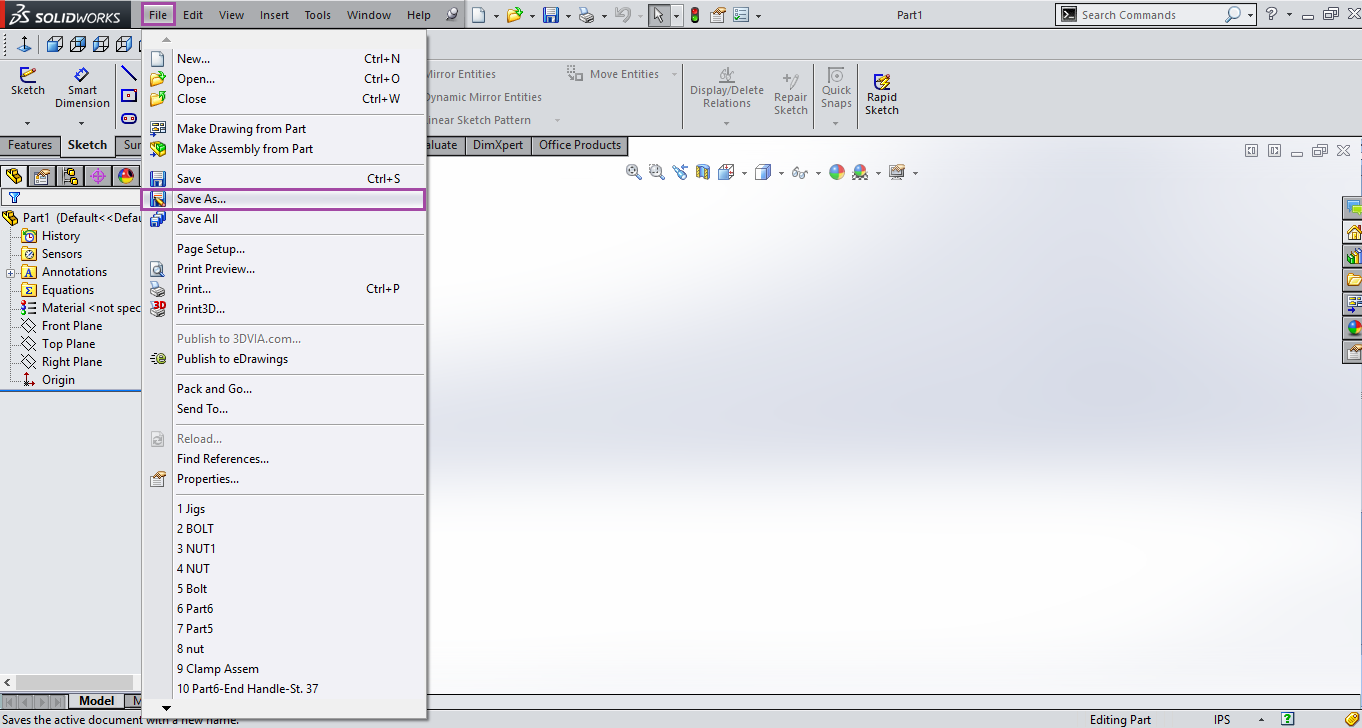
Task: Open the Hide/Show Items dropdown arrow
Action: click(x=817, y=173)
